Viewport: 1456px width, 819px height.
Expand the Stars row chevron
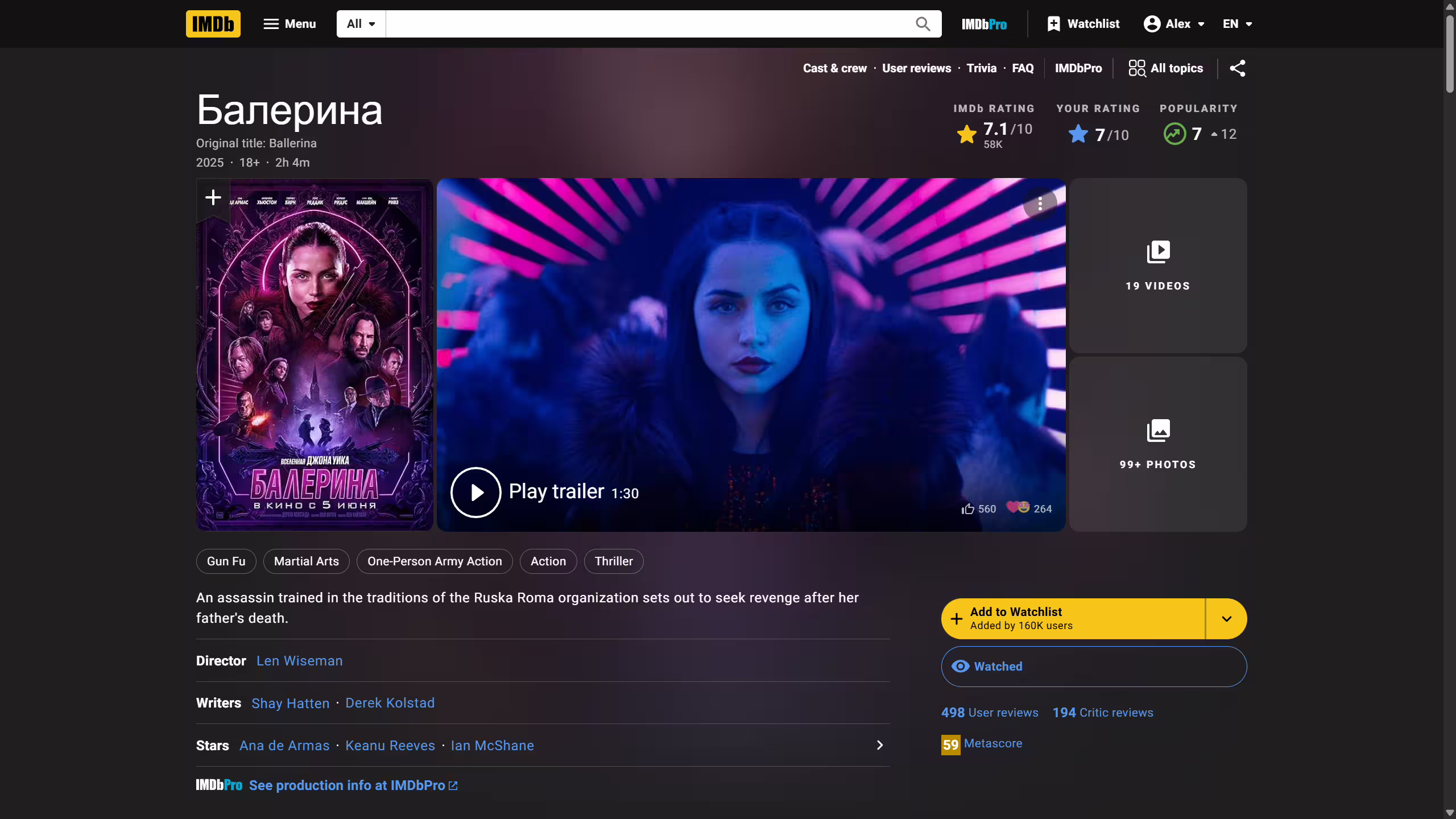pyautogui.click(x=880, y=746)
